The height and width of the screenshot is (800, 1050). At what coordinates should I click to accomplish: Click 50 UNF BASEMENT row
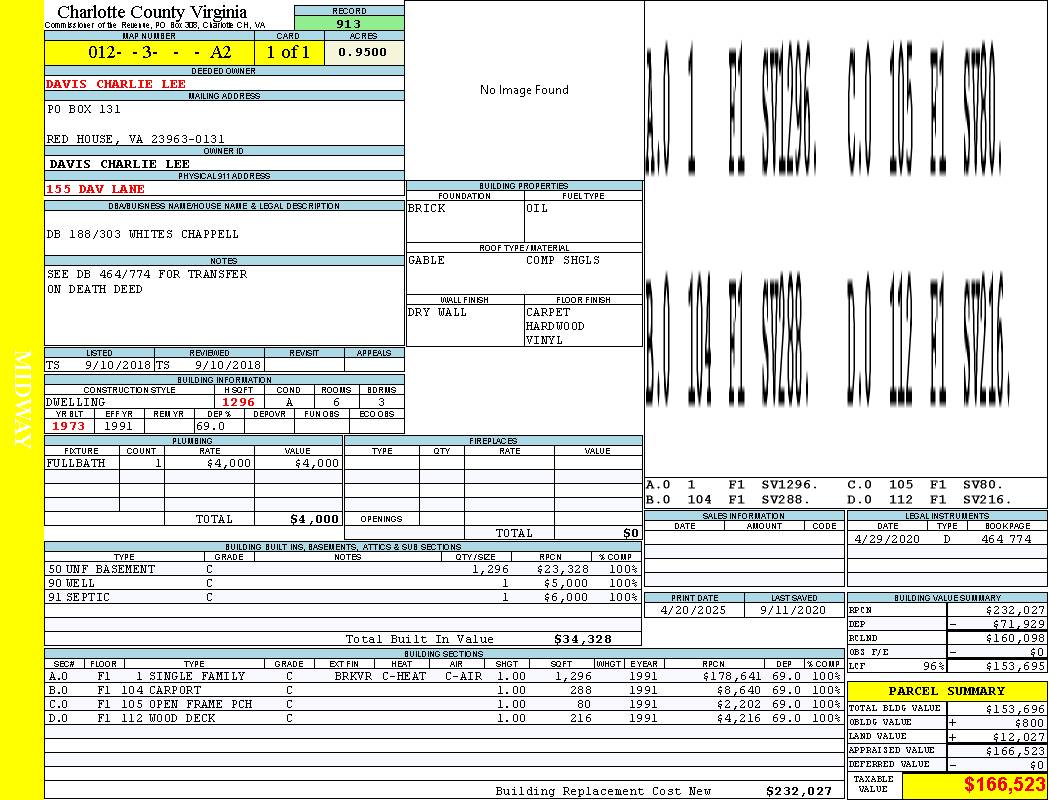(x=343, y=570)
